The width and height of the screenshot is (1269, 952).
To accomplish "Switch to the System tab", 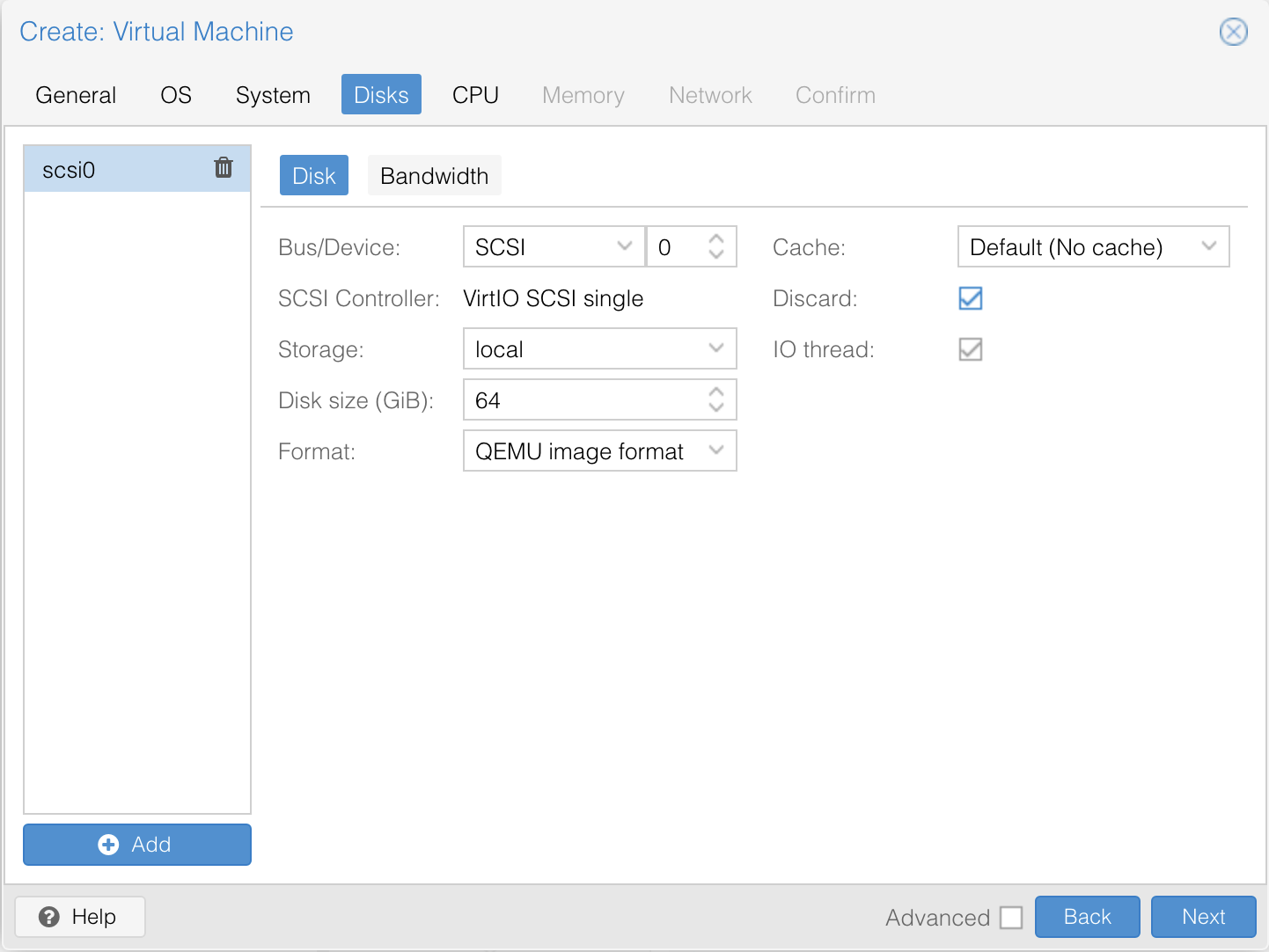I will pyautogui.click(x=273, y=95).
